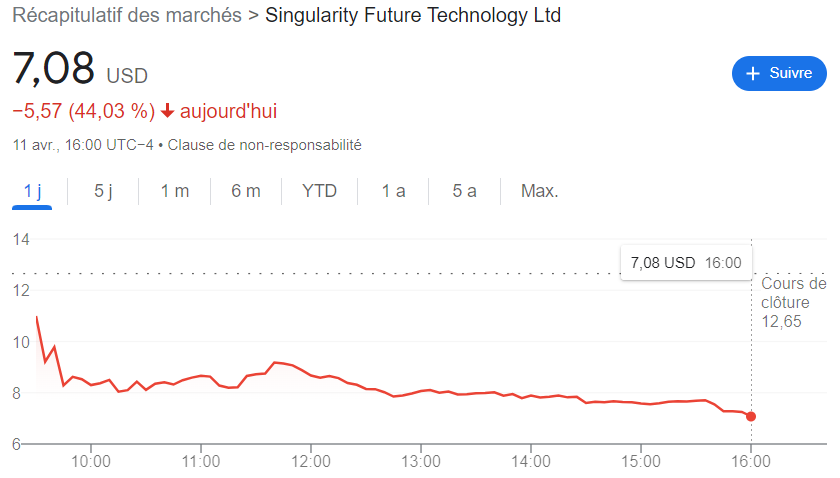Click the 7,08 USD chart tooltip
This screenshot has height=478, width=840.
coord(686,263)
